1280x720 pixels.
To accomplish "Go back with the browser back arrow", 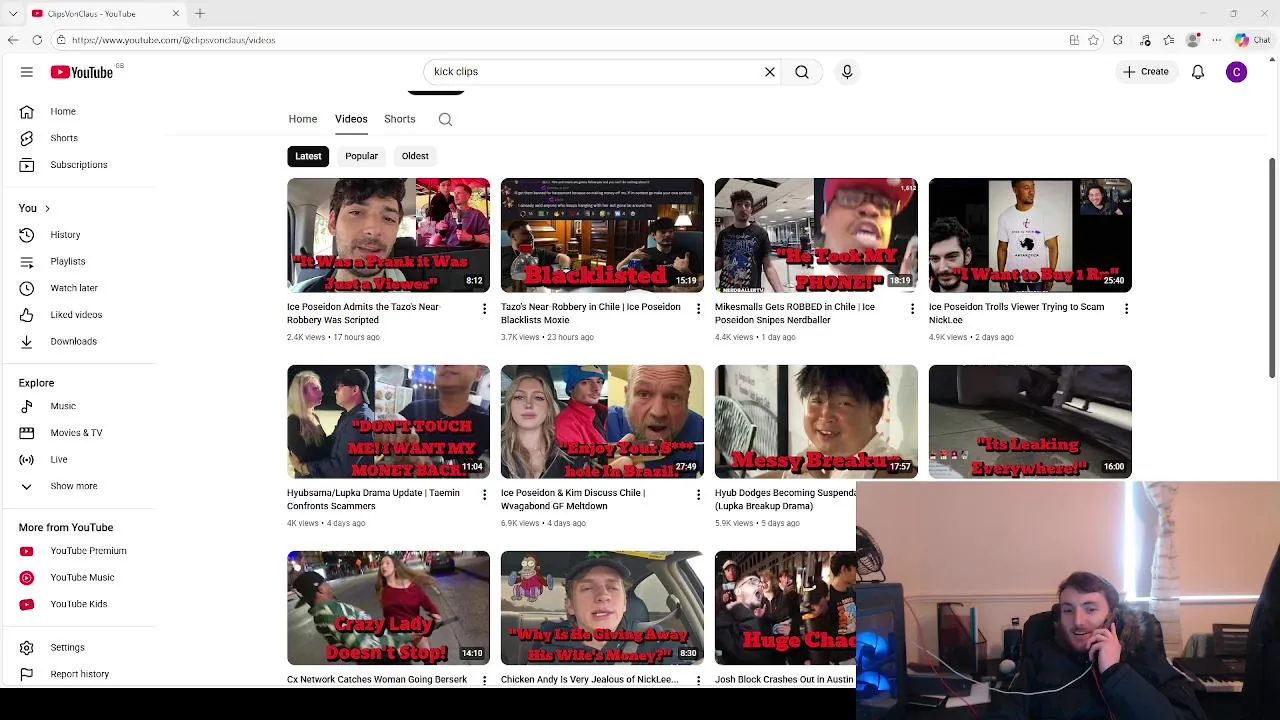I will point(12,40).
